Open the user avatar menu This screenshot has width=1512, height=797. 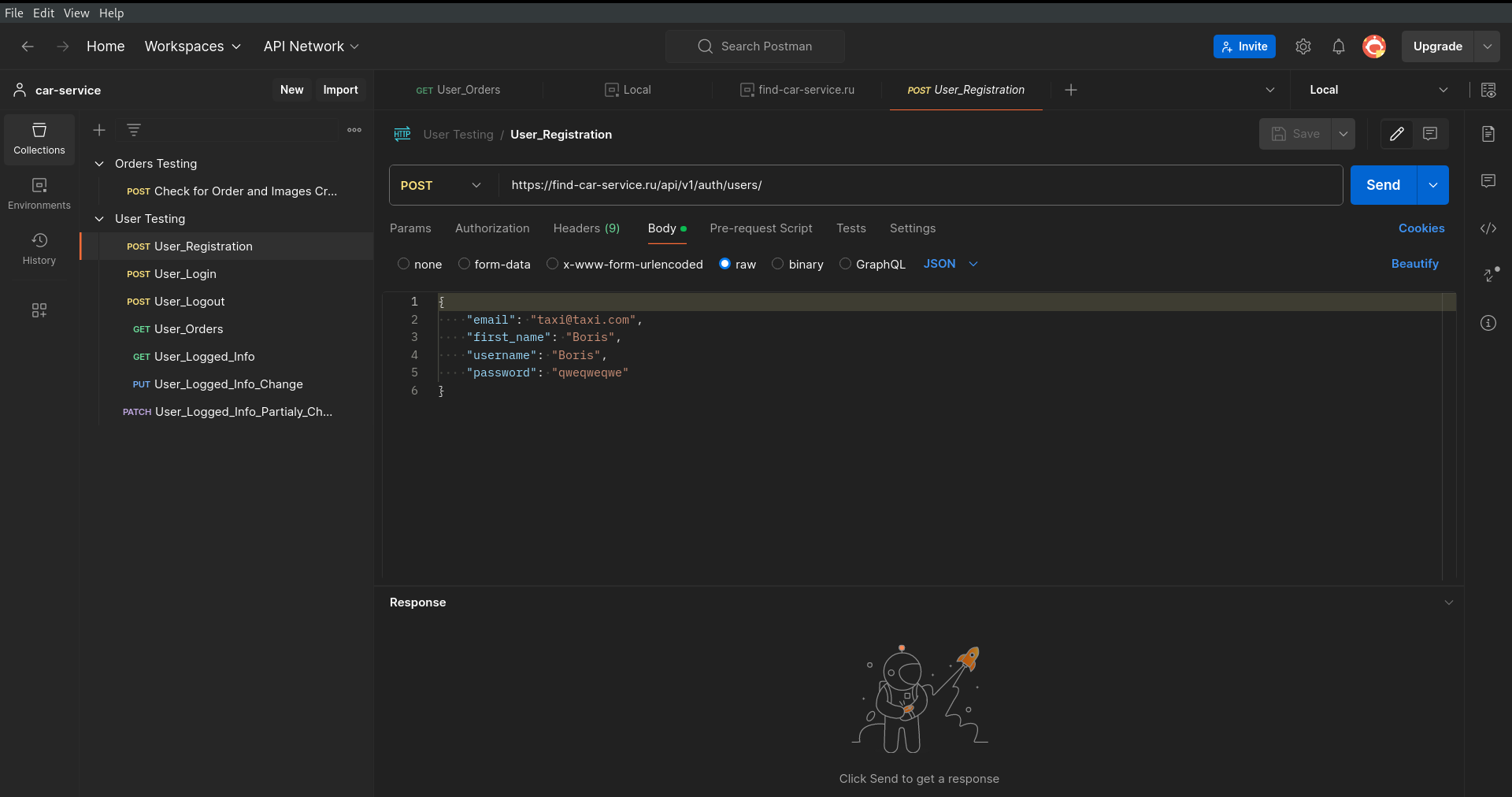[1374, 46]
